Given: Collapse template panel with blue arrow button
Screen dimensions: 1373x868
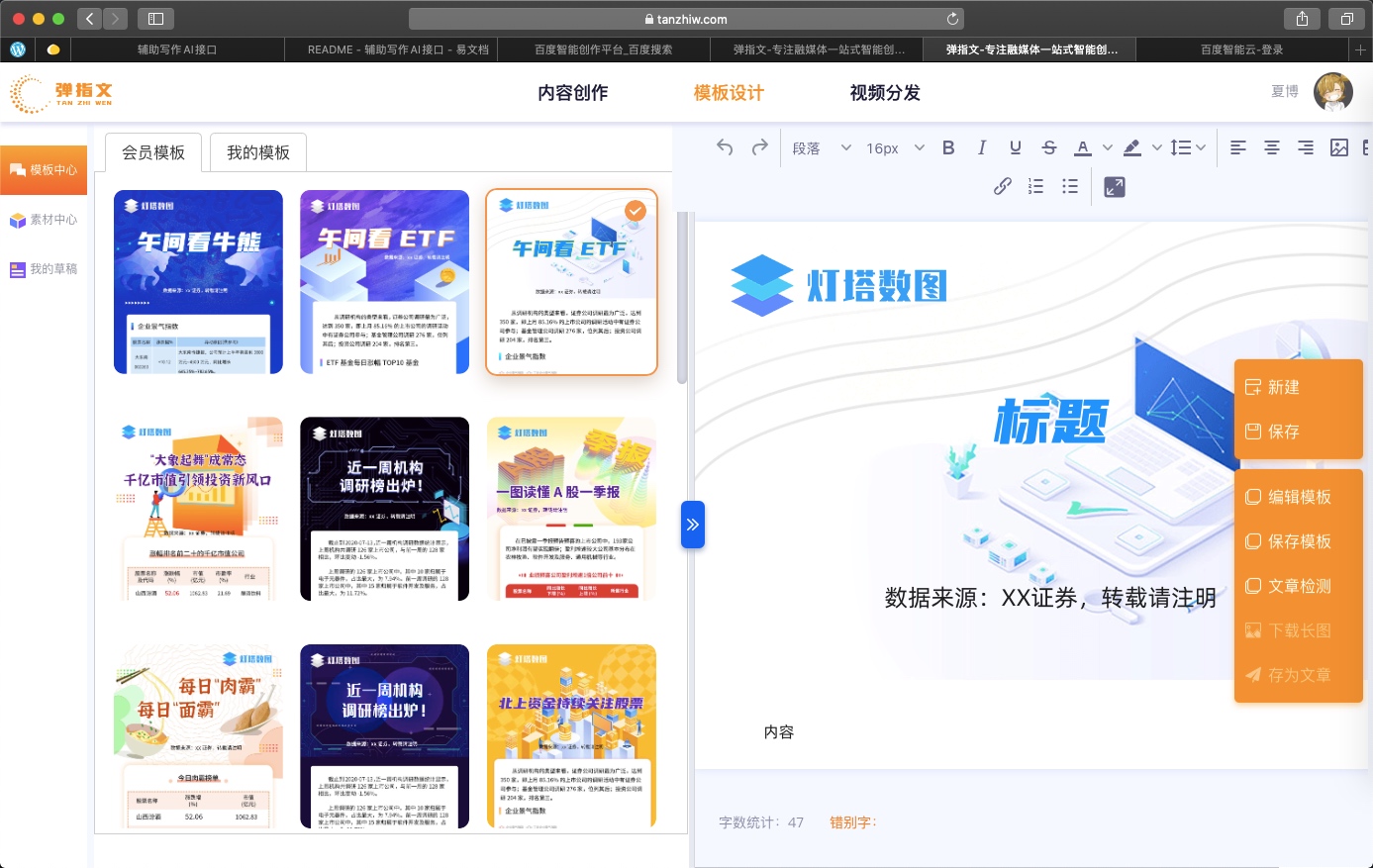Looking at the screenshot, I should [693, 525].
